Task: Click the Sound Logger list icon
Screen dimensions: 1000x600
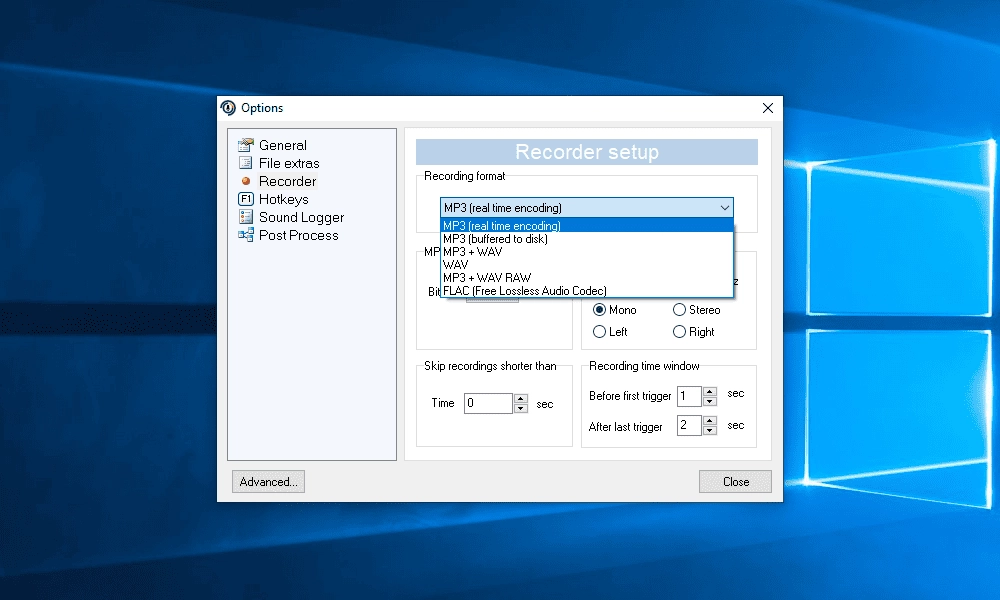Action: (246, 217)
